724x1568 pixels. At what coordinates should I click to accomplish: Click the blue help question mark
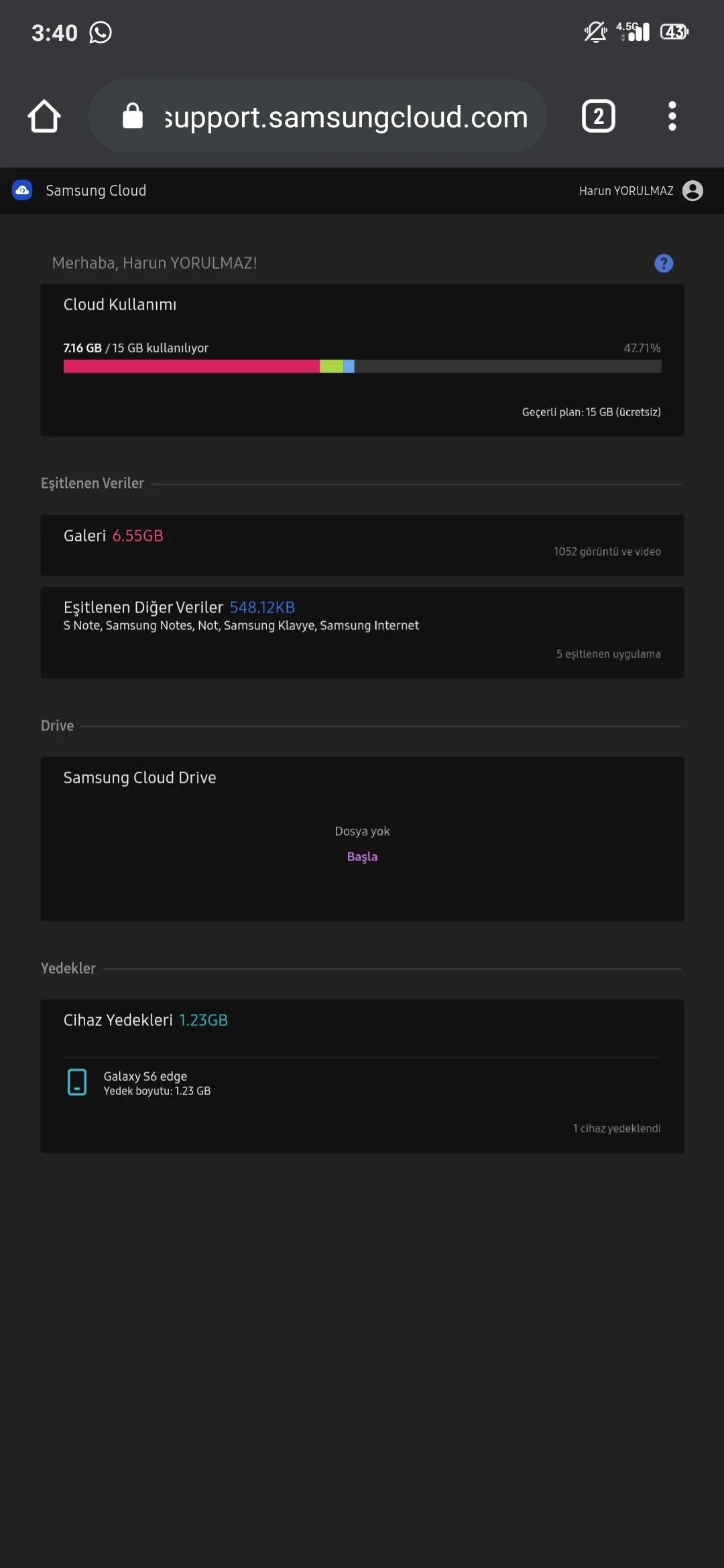point(663,263)
